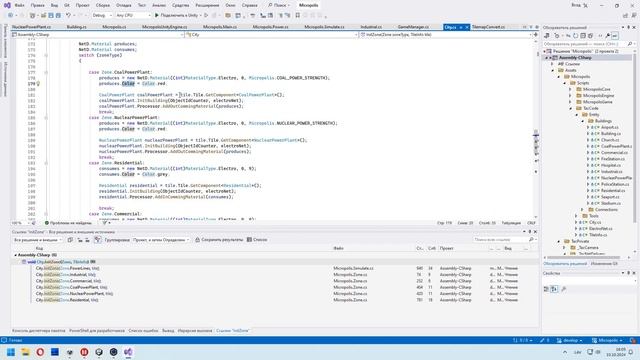
Task: Switch to the NuclearPowerPlant.cs tab
Action: tap(31, 27)
